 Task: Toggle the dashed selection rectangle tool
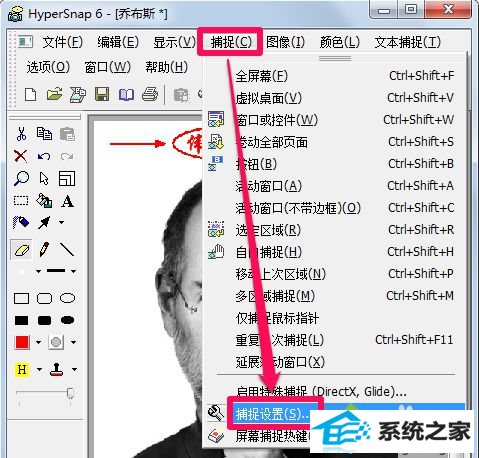(x=21, y=201)
